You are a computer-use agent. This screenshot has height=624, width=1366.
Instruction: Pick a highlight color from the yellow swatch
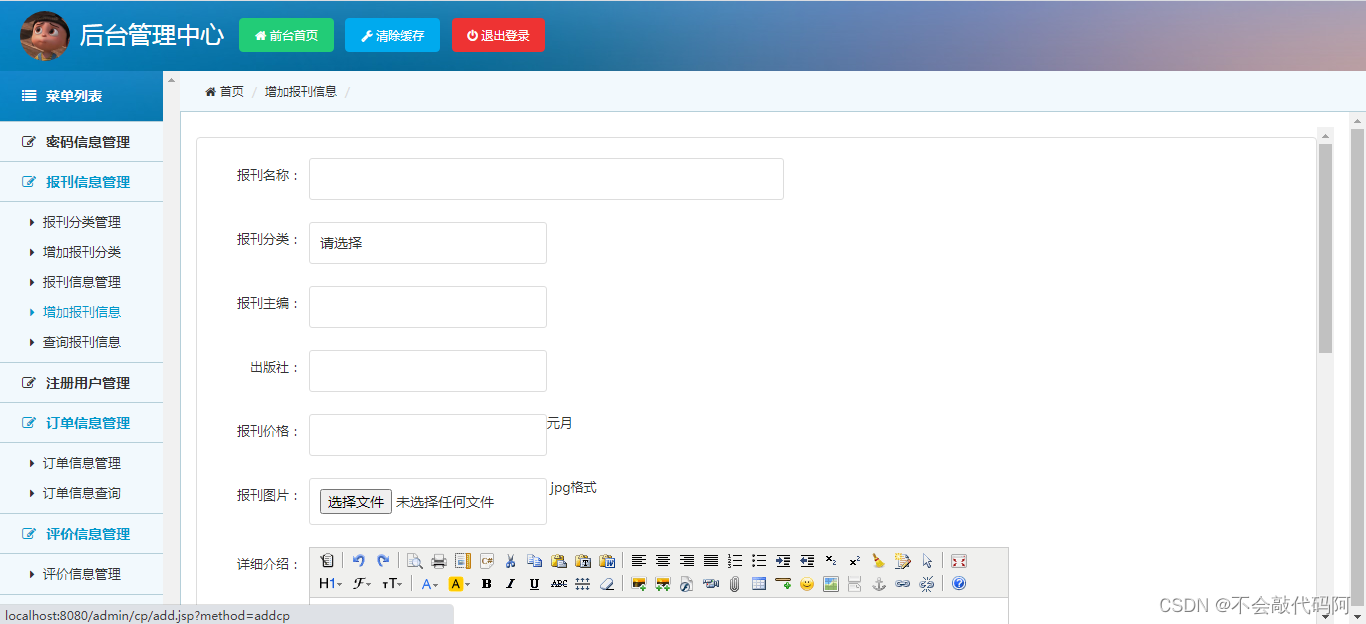click(x=455, y=584)
